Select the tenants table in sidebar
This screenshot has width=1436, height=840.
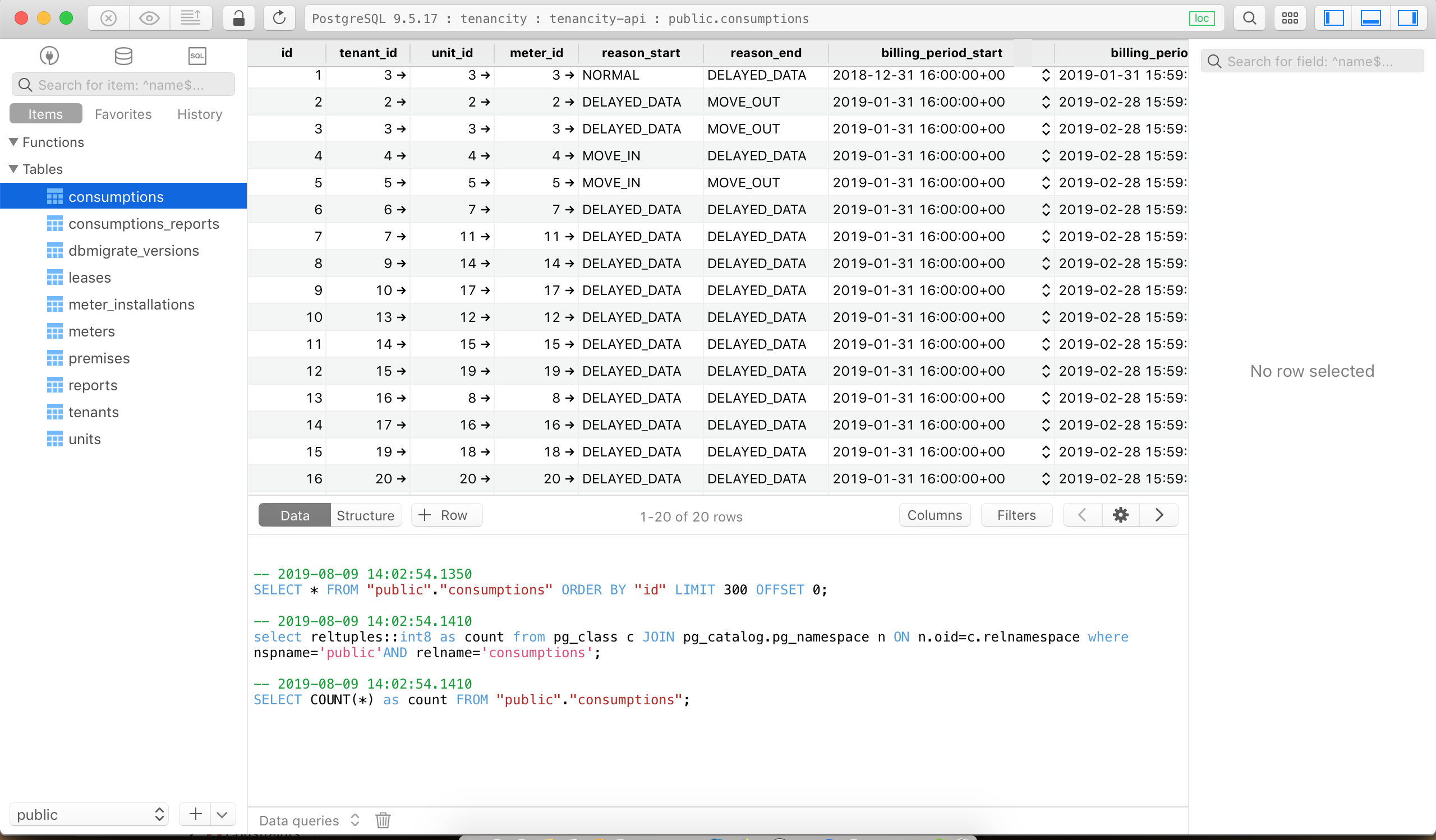point(94,411)
